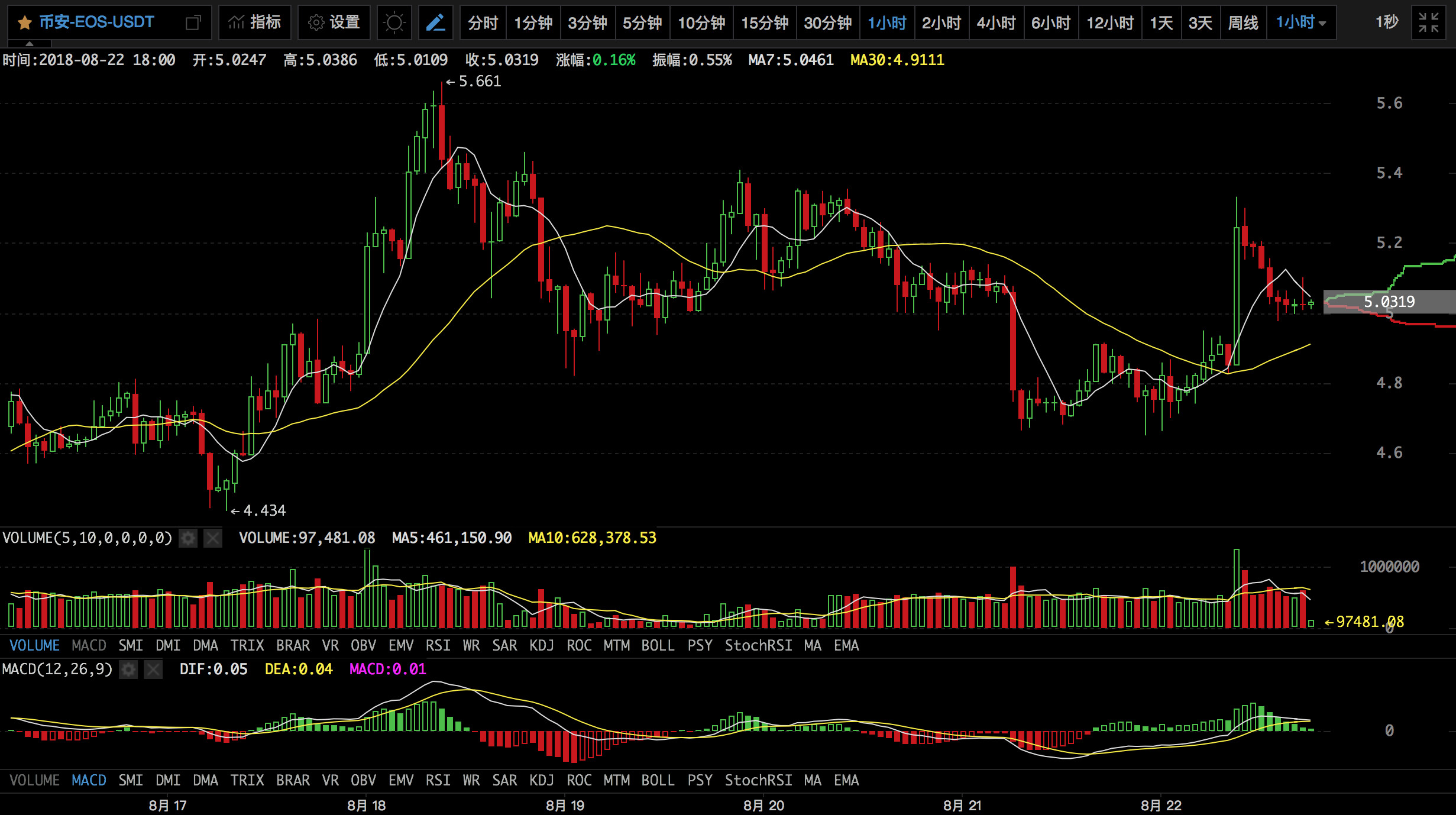The height and width of the screenshot is (815, 1456).
Task: Switch volume panel to OBV indicator
Action: (363, 645)
